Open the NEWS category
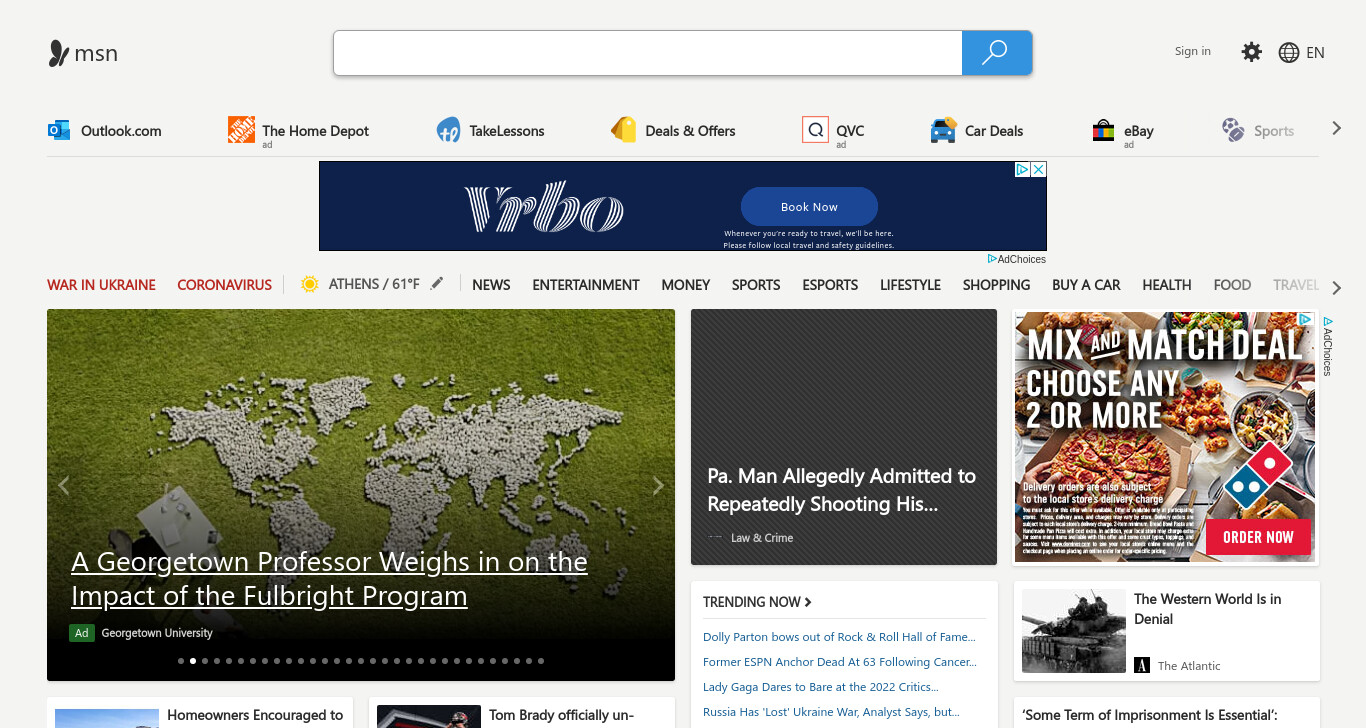1366x728 pixels. coord(491,285)
